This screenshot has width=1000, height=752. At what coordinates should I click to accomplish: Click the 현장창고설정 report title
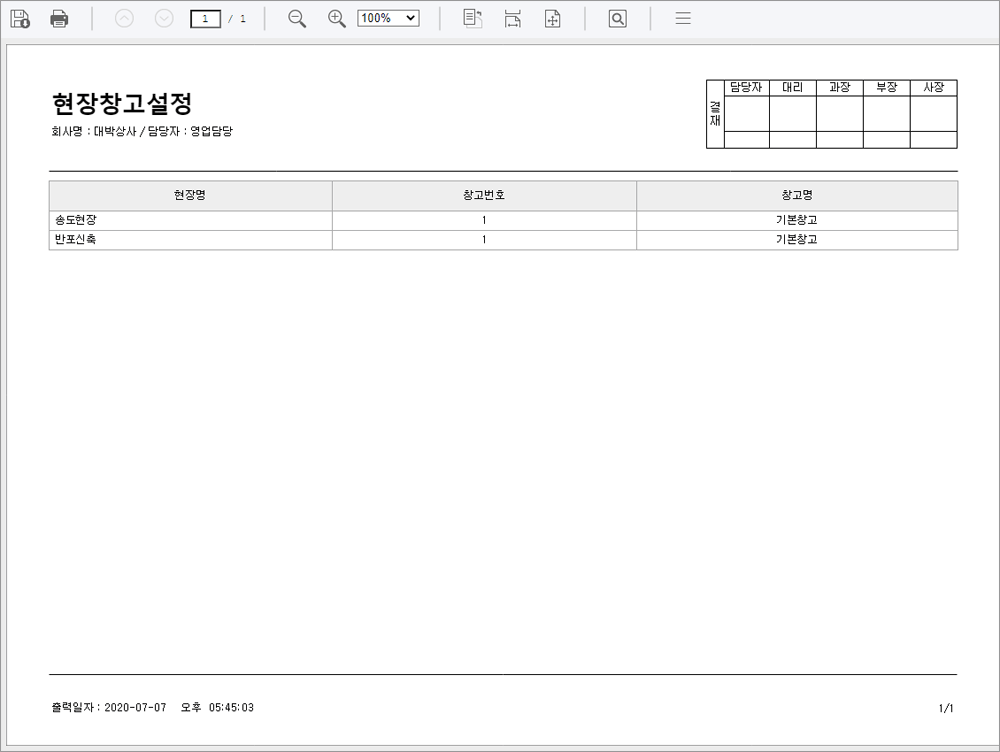click(x=121, y=103)
